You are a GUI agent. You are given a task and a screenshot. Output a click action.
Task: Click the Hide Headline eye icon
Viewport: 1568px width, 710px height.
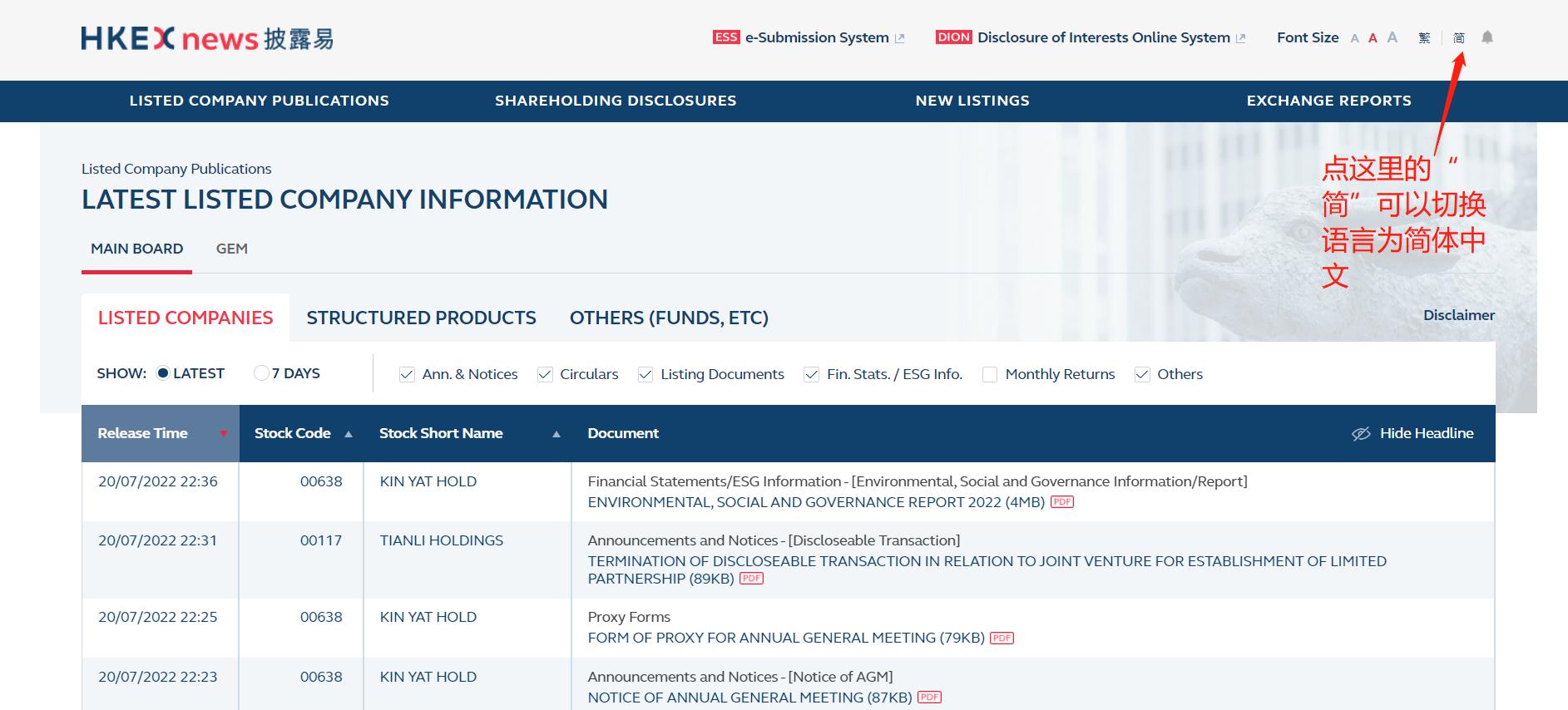point(1361,433)
